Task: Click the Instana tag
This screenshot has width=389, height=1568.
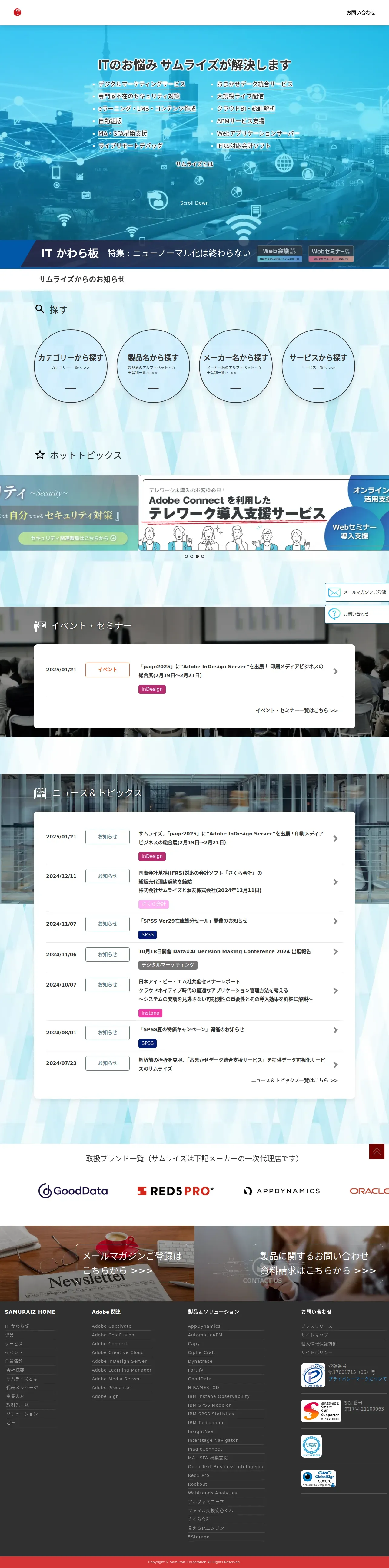Action: (x=150, y=1013)
